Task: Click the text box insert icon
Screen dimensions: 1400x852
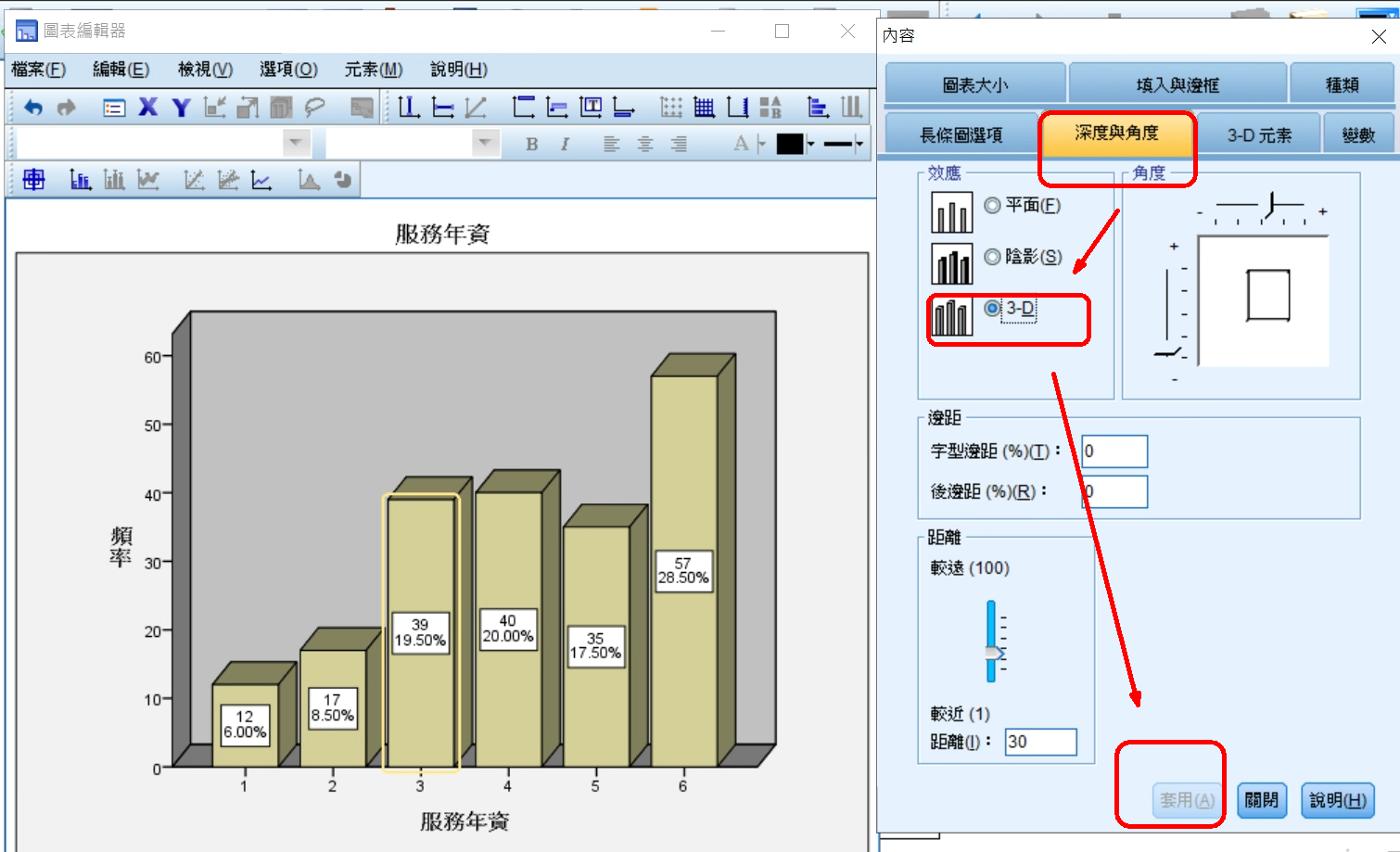Action: click(x=591, y=108)
